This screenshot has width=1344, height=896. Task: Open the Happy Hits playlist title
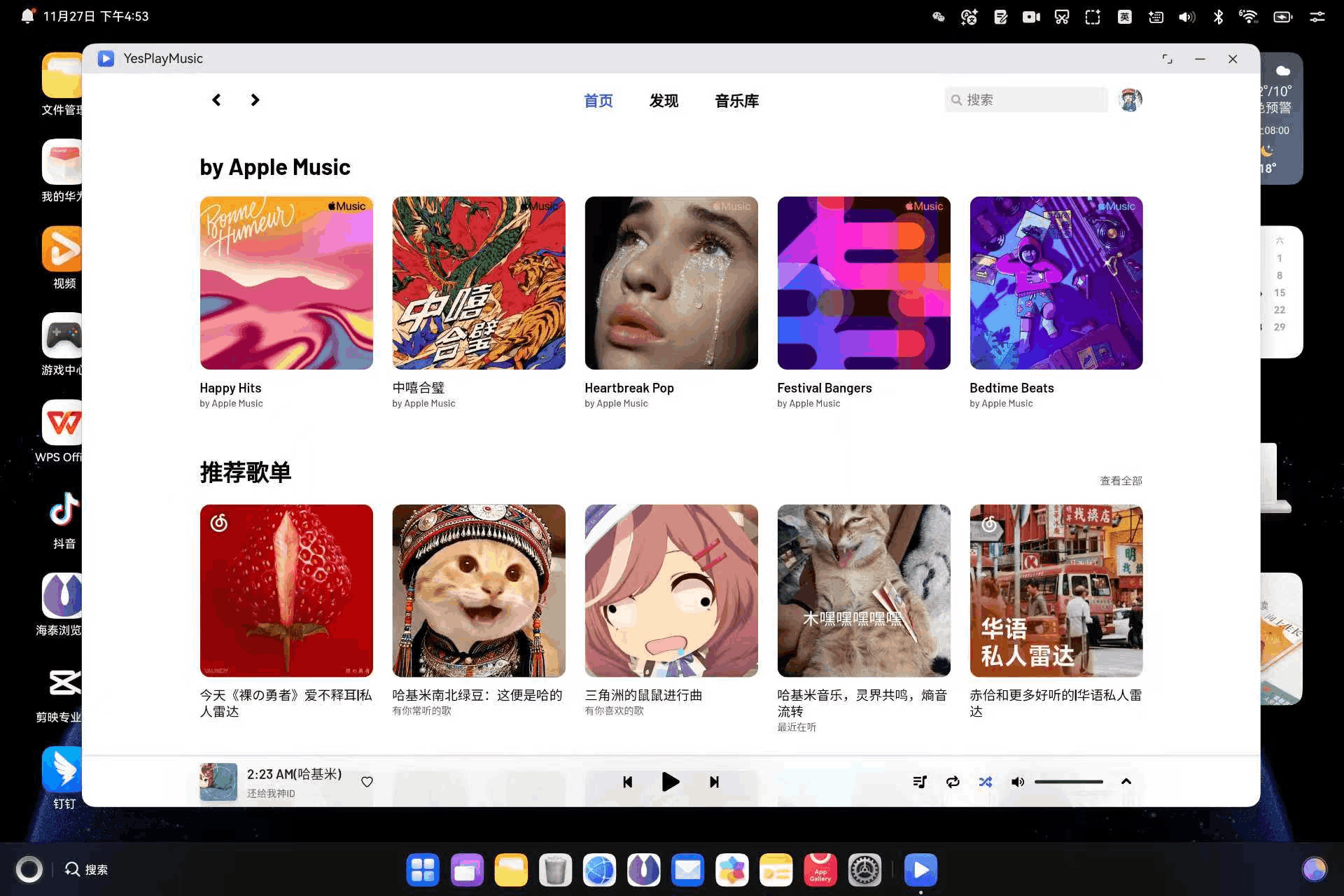(230, 387)
